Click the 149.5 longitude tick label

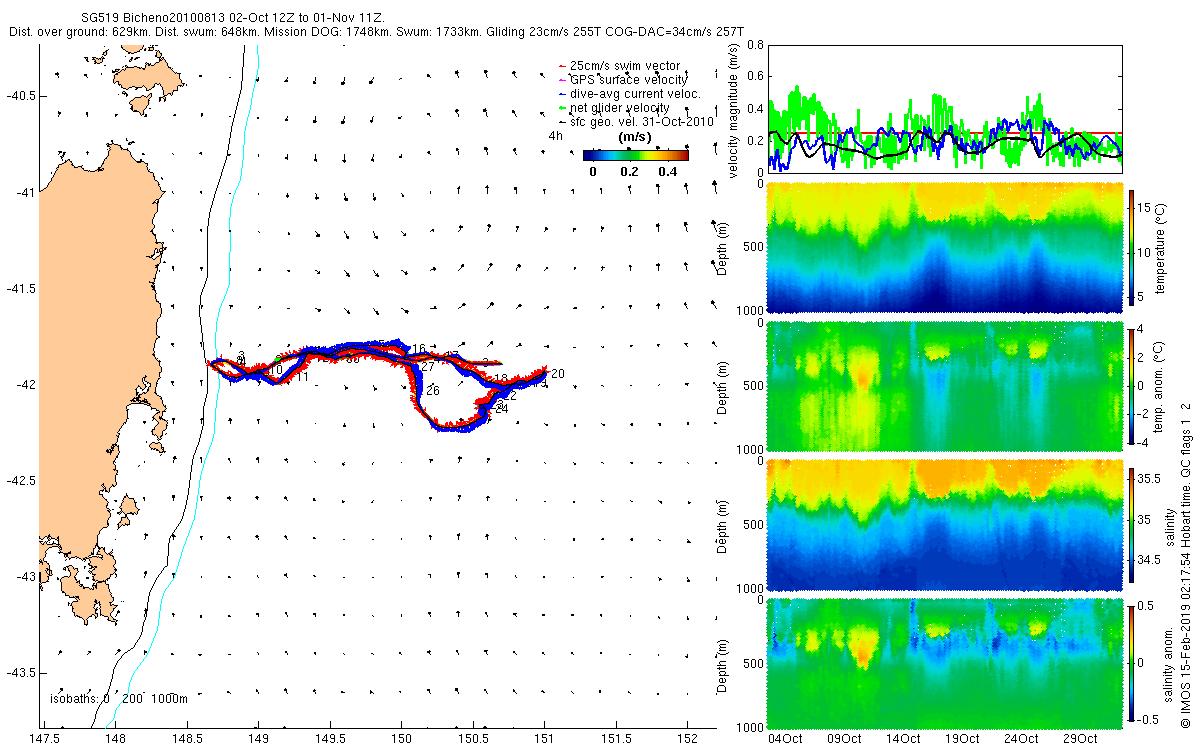click(x=330, y=739)
